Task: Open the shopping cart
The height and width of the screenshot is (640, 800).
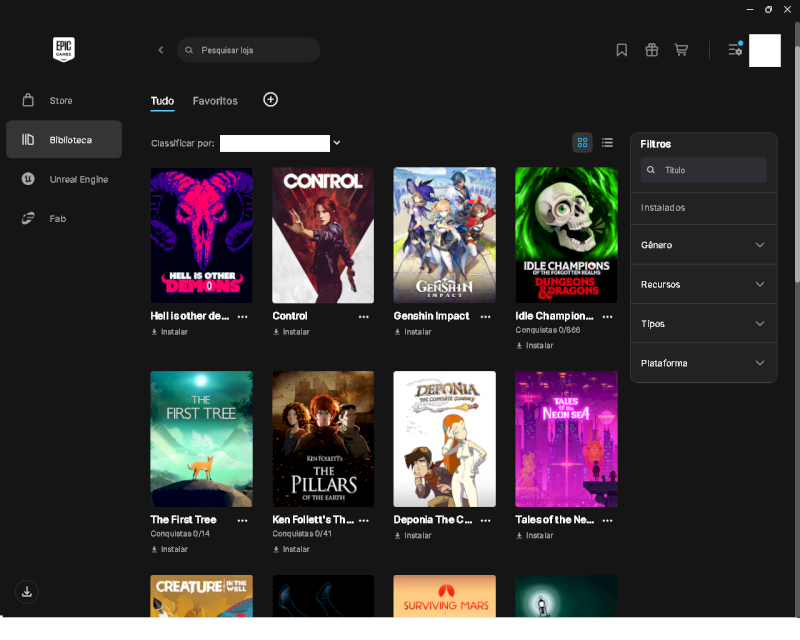Action: 681,50
